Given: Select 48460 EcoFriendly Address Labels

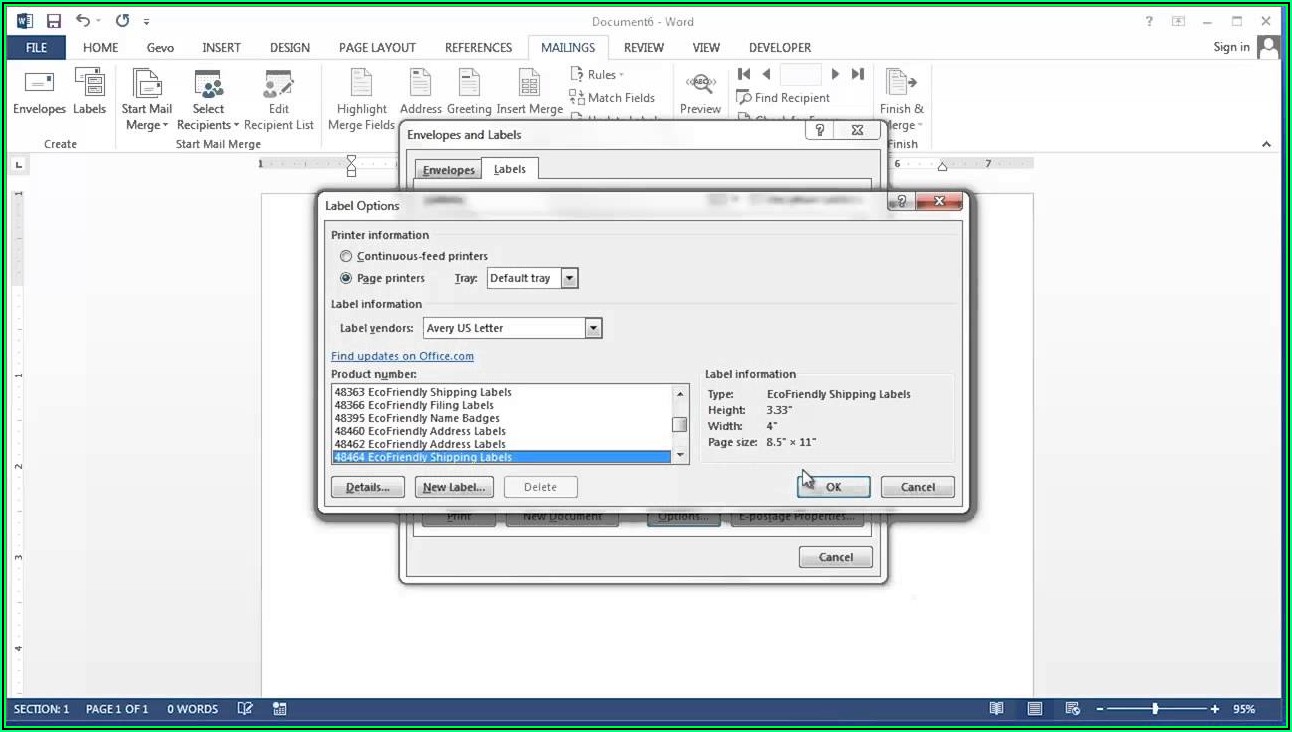Looking at the screenshot, I should pos(420,431).
